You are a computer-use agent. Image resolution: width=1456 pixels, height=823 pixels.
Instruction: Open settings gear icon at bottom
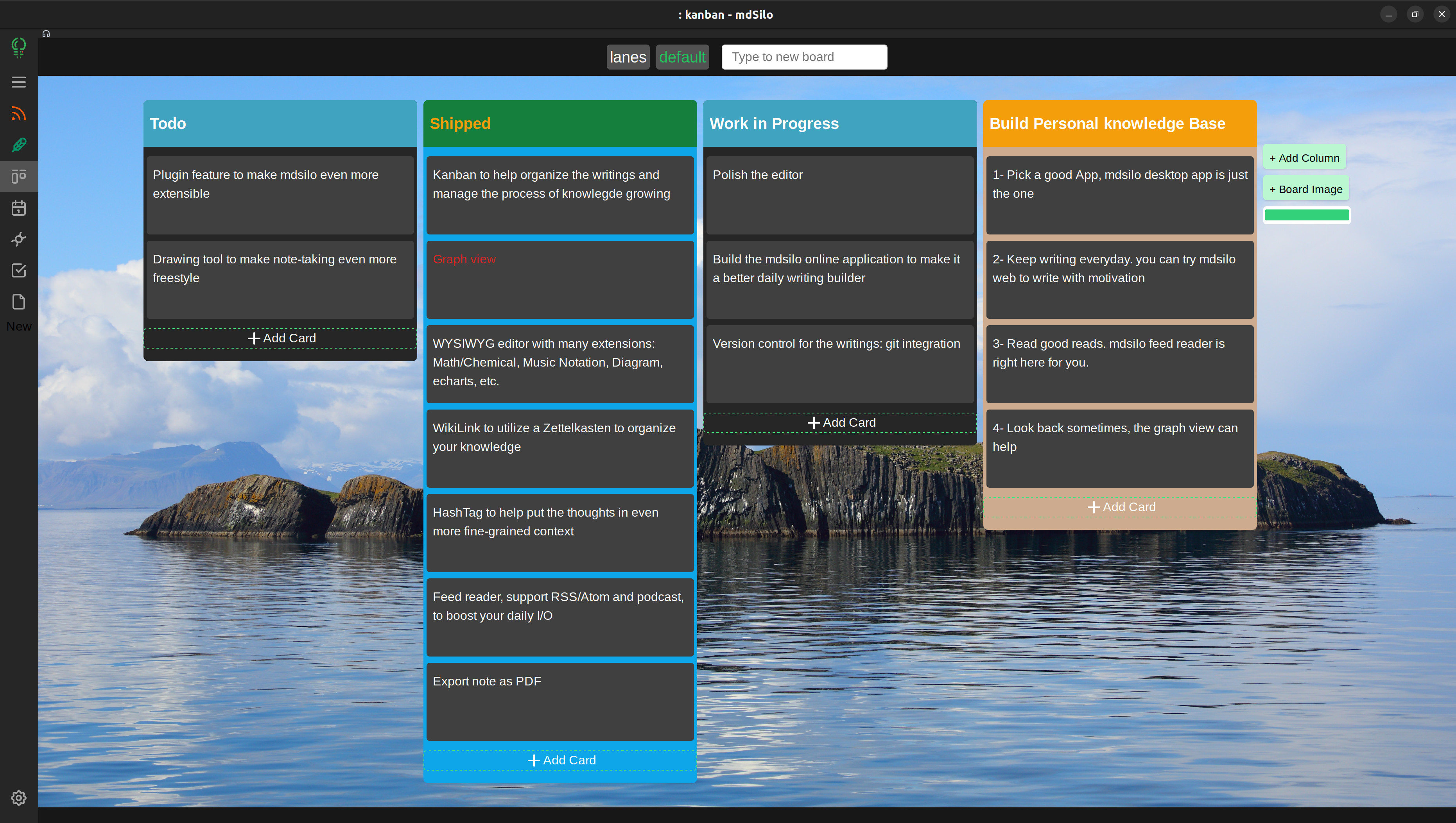tap(19, 798)
